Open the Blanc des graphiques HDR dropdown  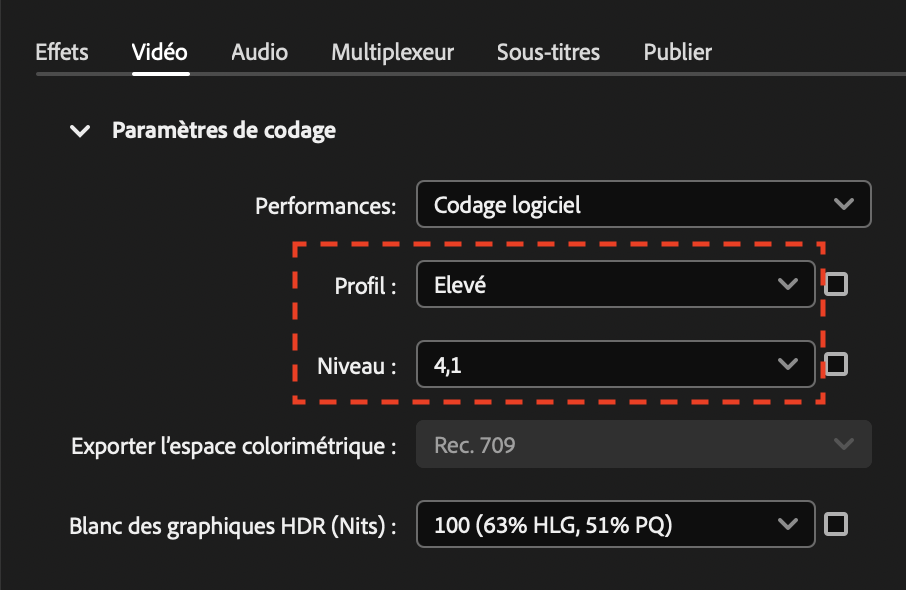point(615,524)
